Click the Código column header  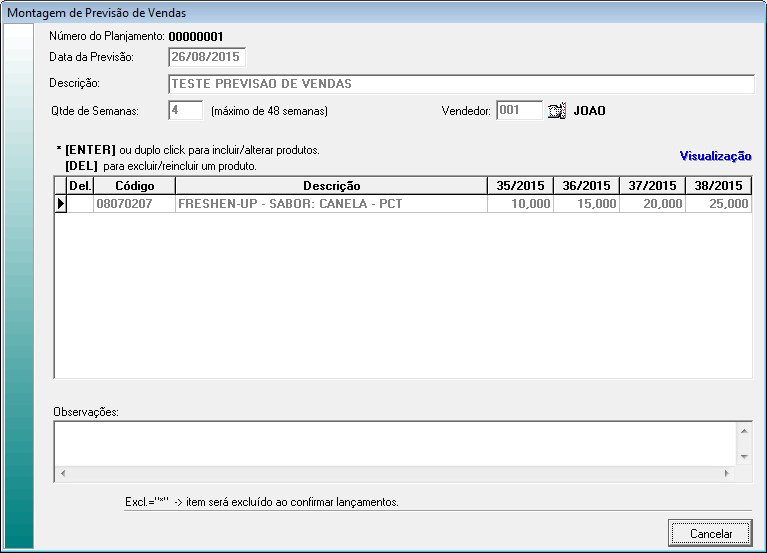pos(134,186)
